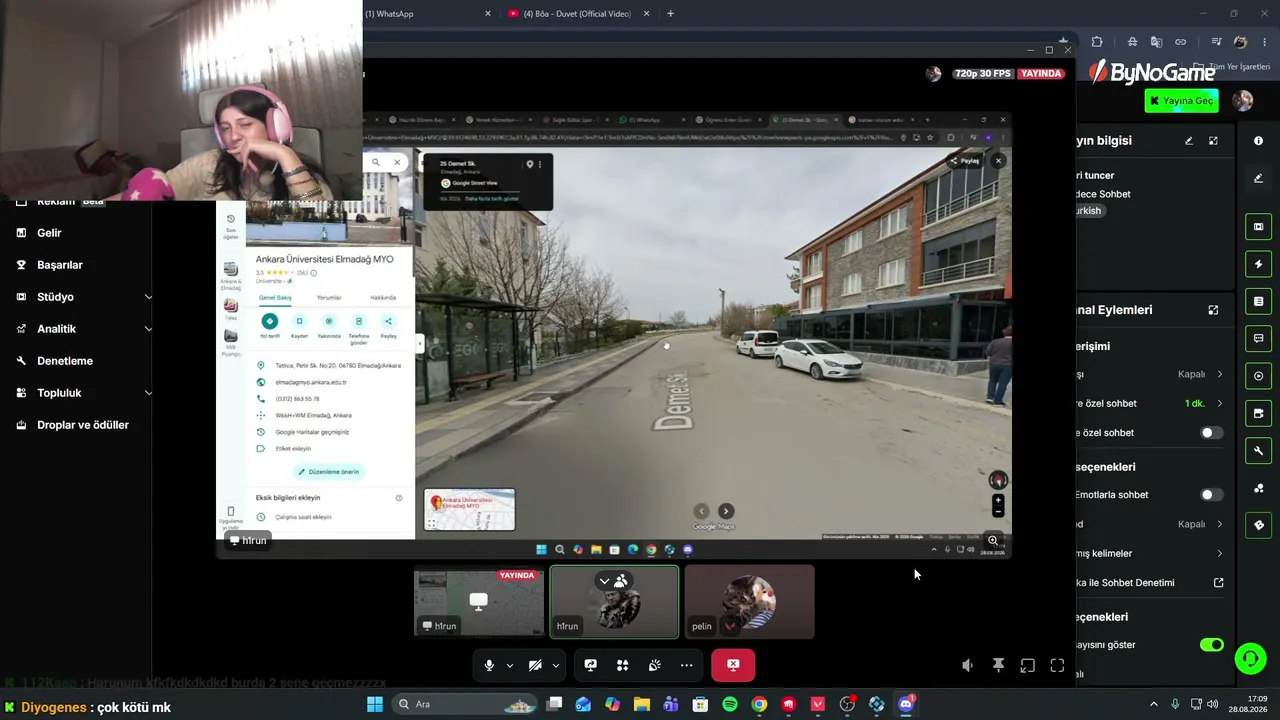Toggle the lightning bolt sidebar icon
Viewport: 1280px width, 720px height.
pyautogui.click(x=1258, y=264)
